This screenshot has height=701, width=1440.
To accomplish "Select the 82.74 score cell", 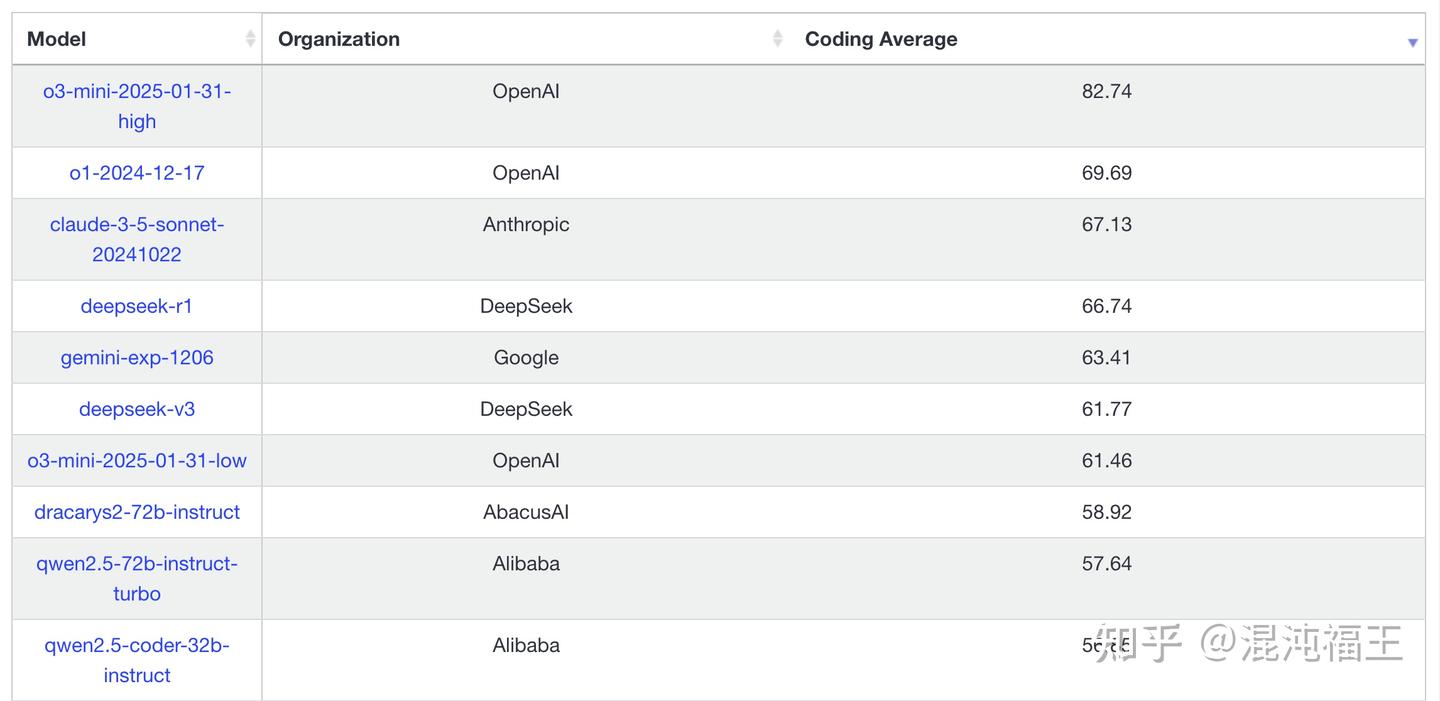I will (x=1106, y=91).
